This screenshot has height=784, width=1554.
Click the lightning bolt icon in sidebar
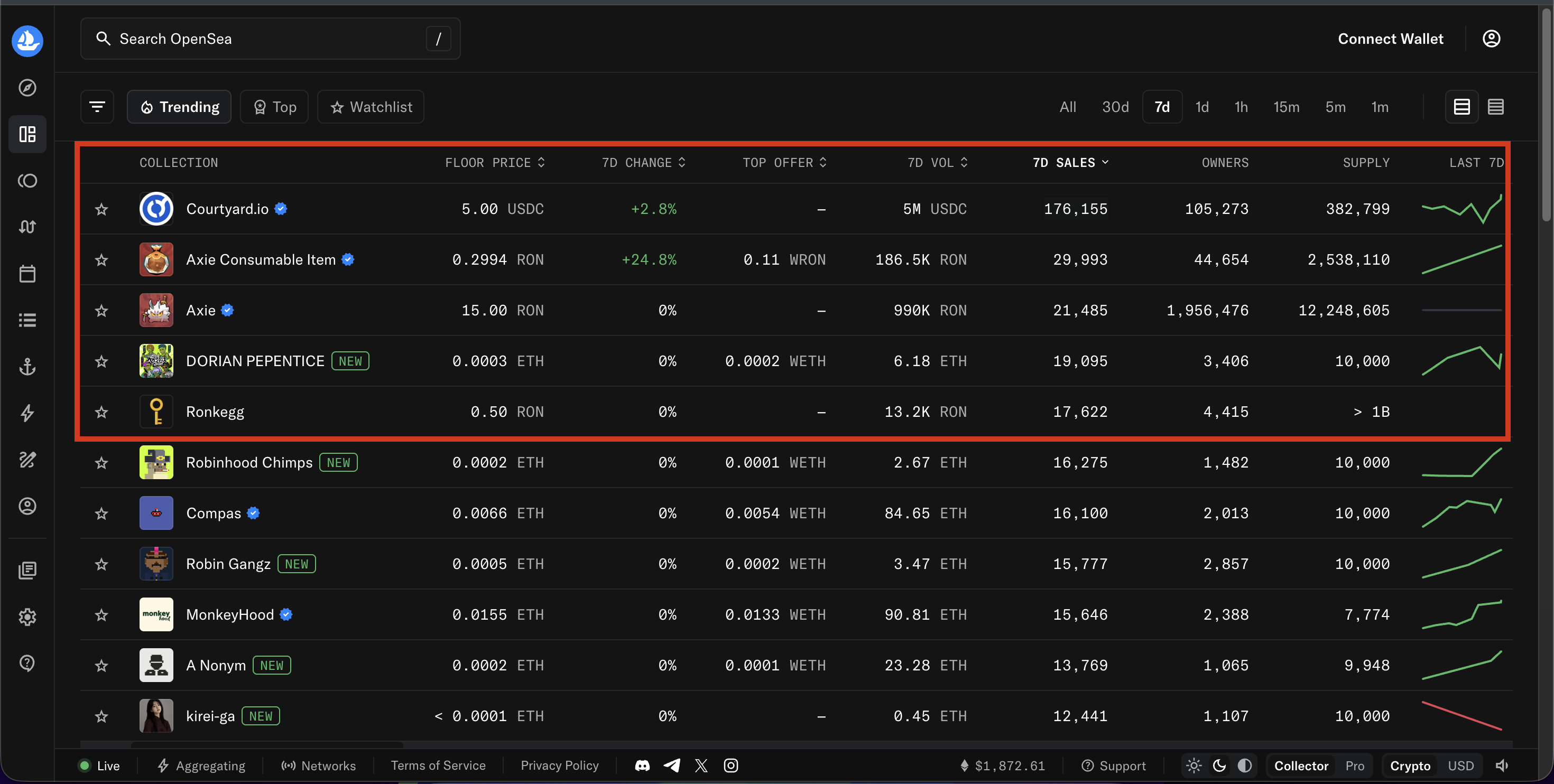tap(27, 413)
